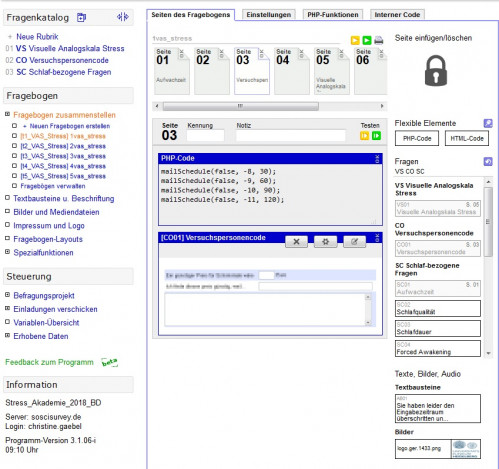Click the printer icon above page thumbnails
This screenshot has width=499, height=469.
pyautogui.click(x=378, y=40)
